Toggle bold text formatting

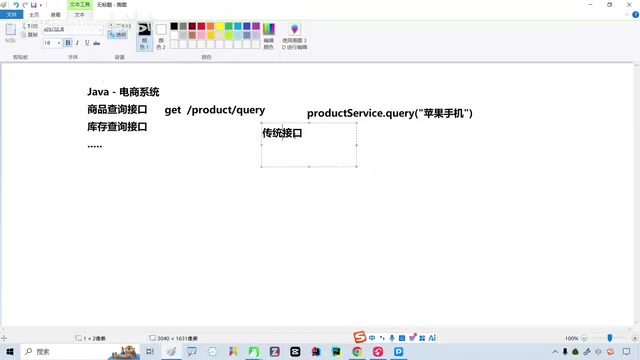click(68, 43)
